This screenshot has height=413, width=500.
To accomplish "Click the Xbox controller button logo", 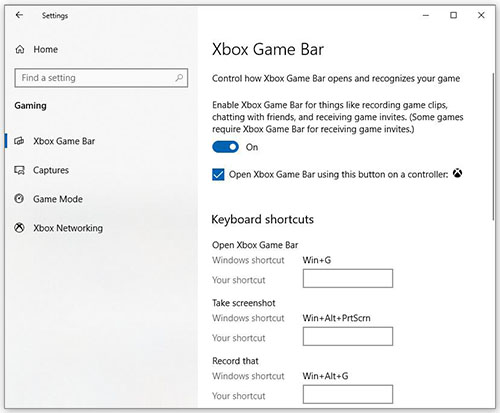I will [x=457, y=173].
